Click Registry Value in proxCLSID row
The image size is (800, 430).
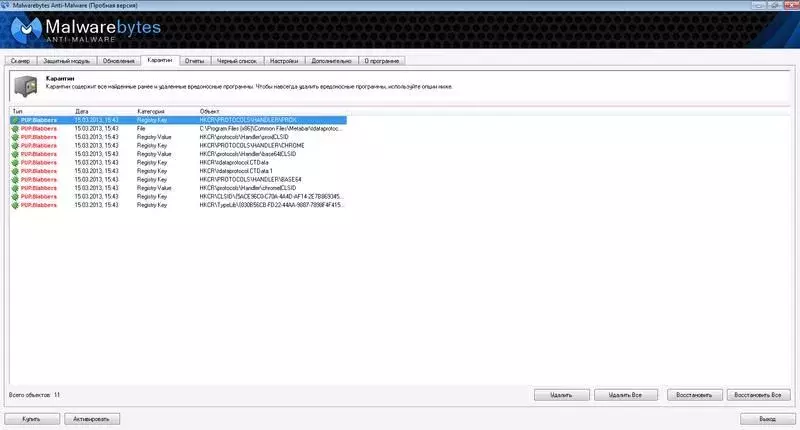154,137
